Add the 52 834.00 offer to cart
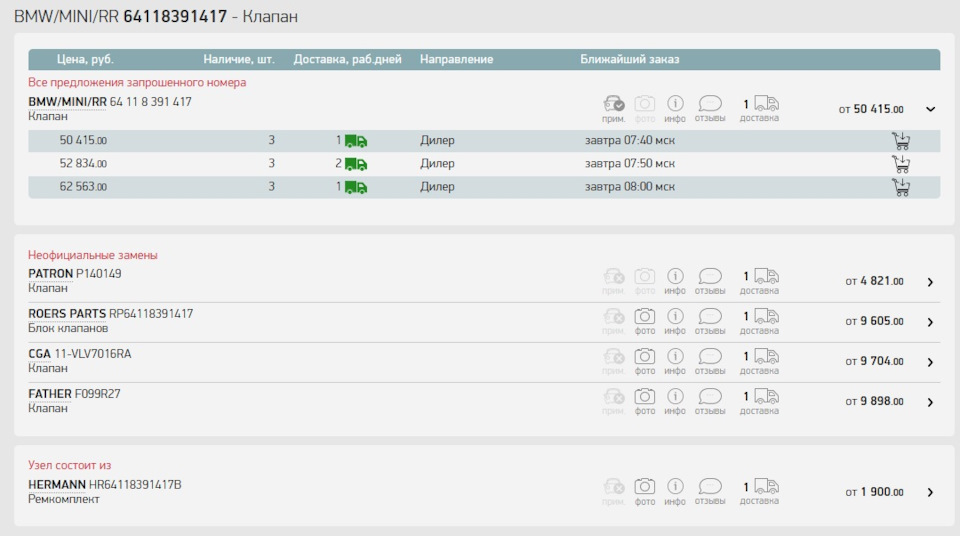960x536 pixels. pyautogui.click(x=901, y=164)
